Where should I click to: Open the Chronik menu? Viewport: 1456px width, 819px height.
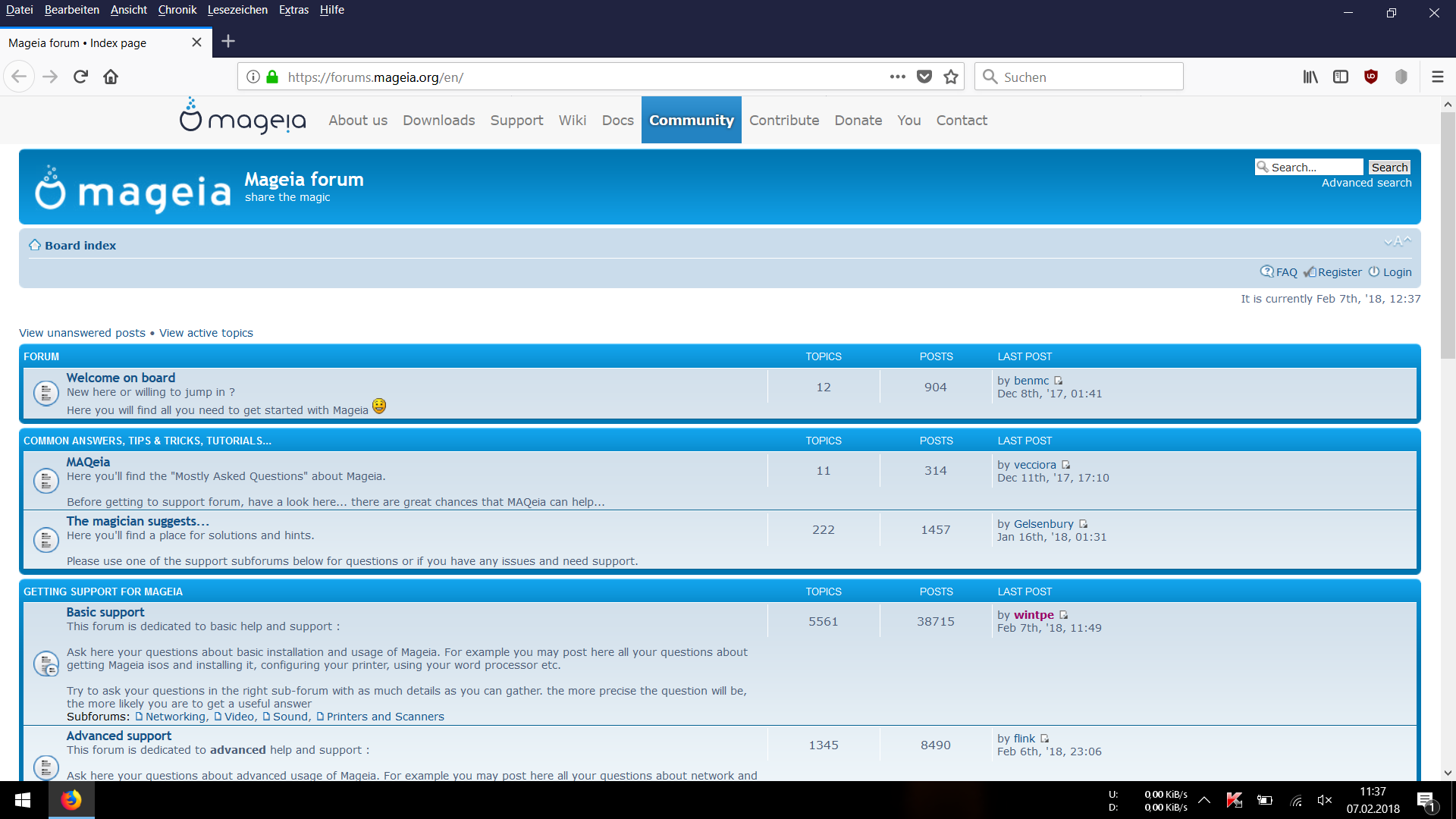click(x=177, y=10)
